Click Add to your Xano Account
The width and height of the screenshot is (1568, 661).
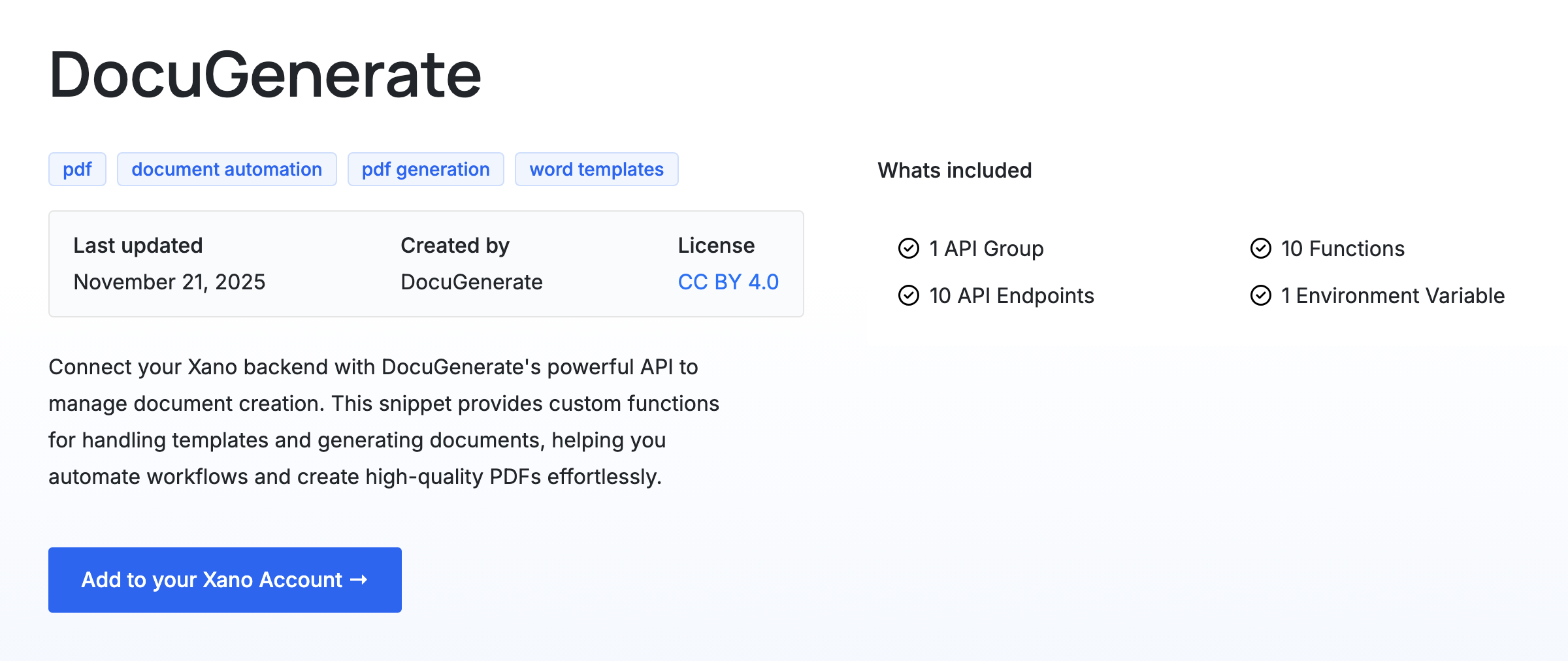point(225,579)
